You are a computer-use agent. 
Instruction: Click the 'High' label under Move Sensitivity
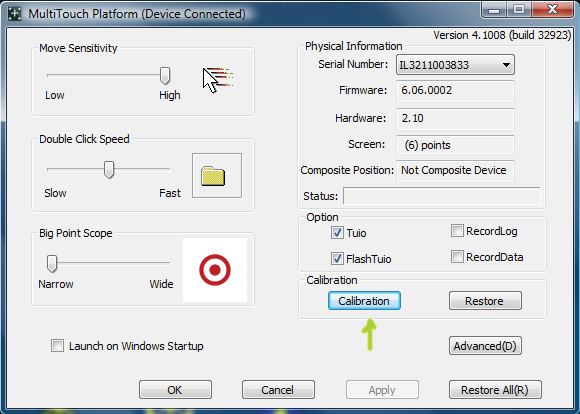(170, 95)
